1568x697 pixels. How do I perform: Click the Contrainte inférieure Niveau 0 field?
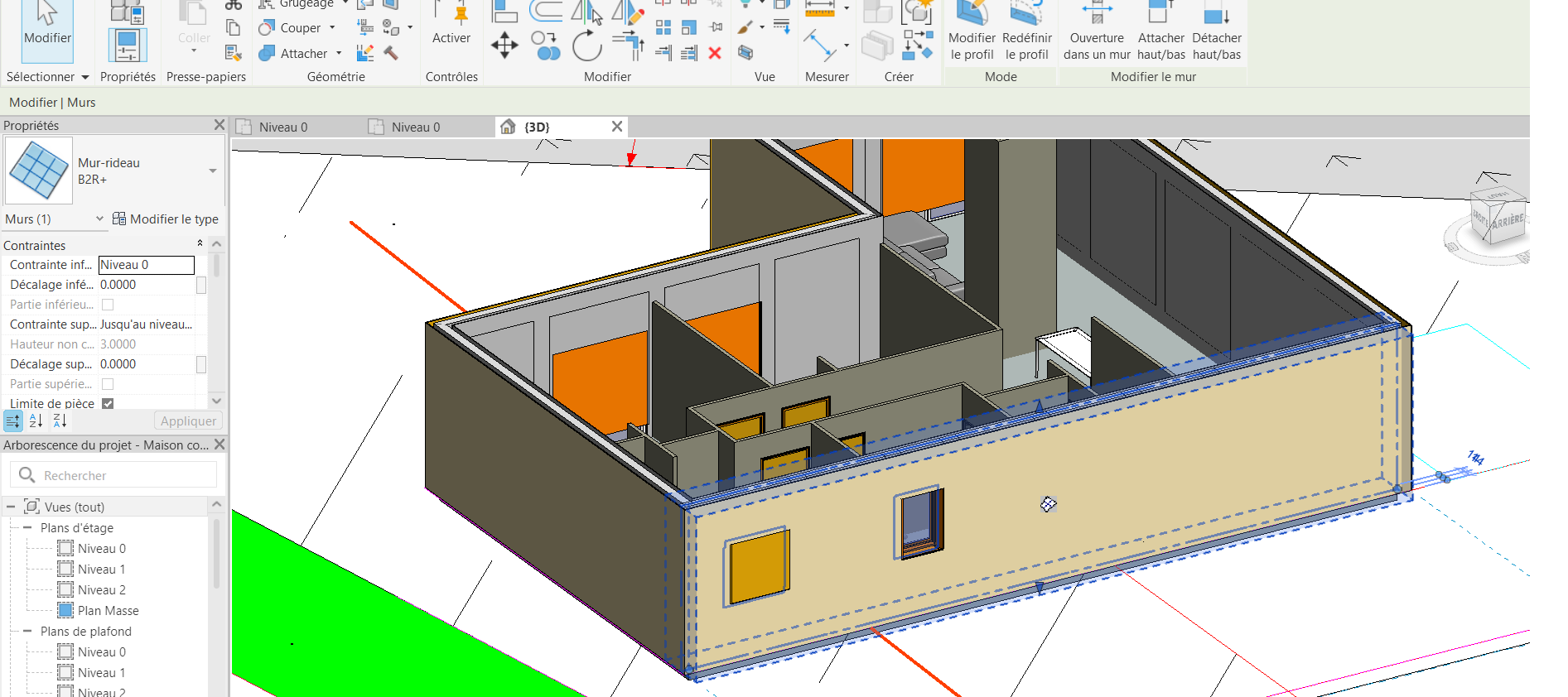pos(146,265)
